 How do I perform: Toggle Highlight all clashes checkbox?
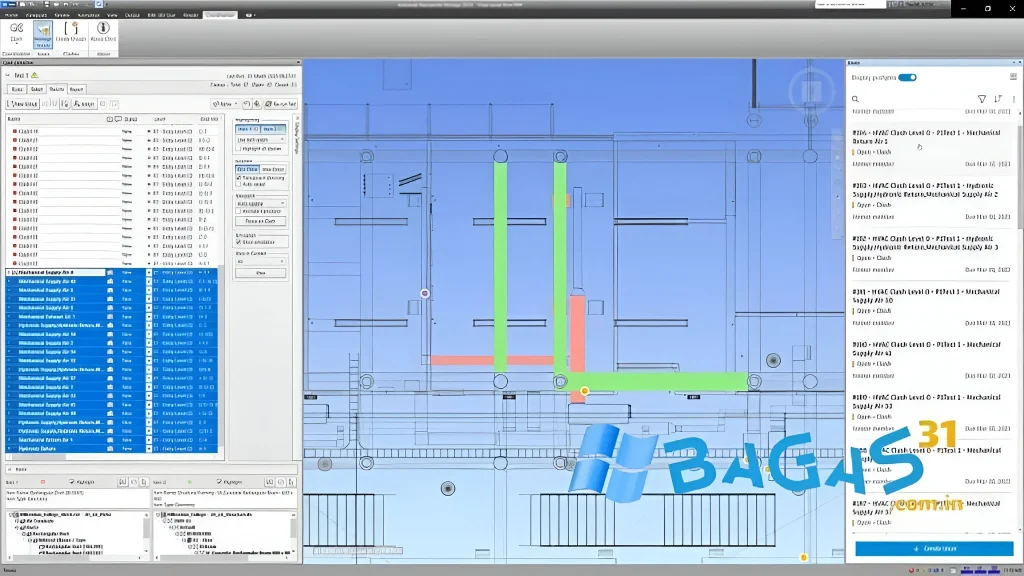click(x=239, y=149)
